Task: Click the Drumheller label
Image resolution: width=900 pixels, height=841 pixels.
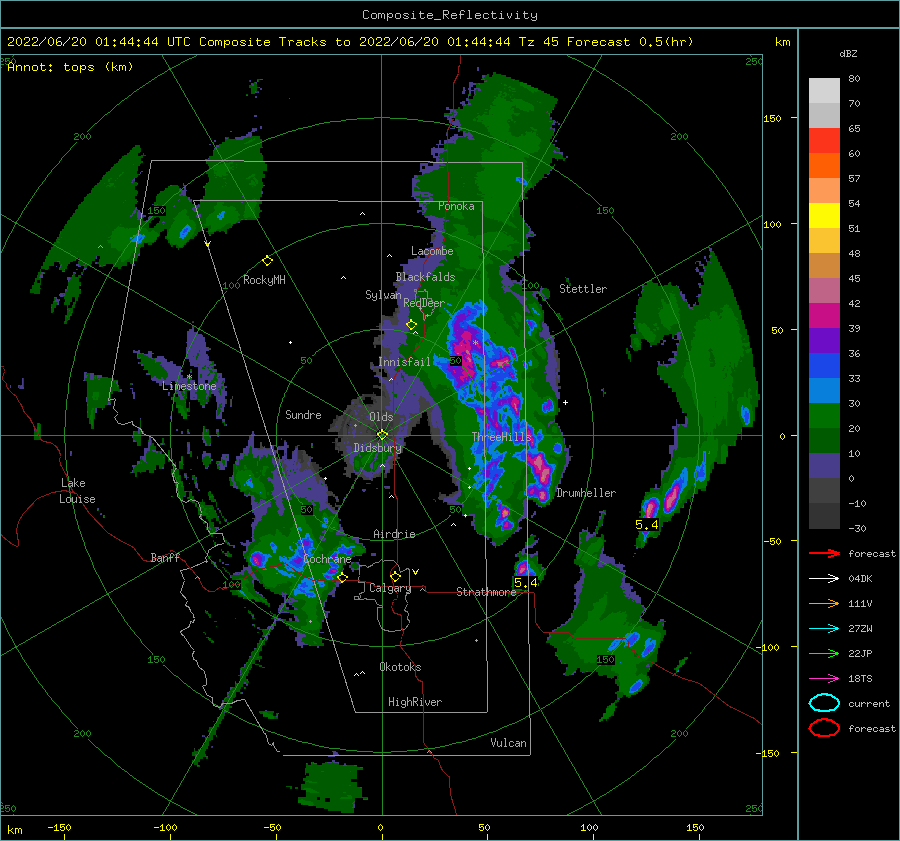Action: tap(586, 493)
